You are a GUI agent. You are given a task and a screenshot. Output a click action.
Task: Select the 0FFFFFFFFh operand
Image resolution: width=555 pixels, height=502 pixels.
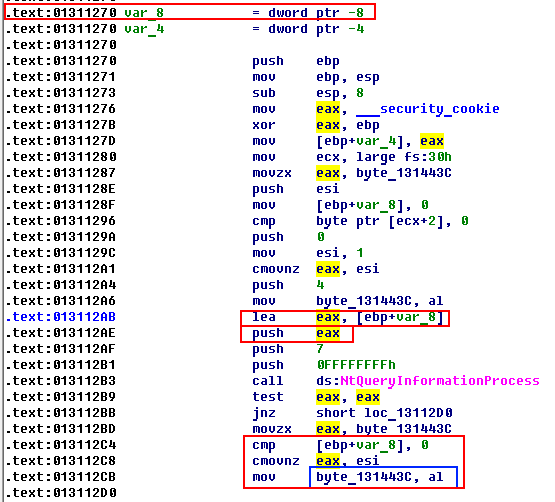pyautogui.click(x=356, y=365)
